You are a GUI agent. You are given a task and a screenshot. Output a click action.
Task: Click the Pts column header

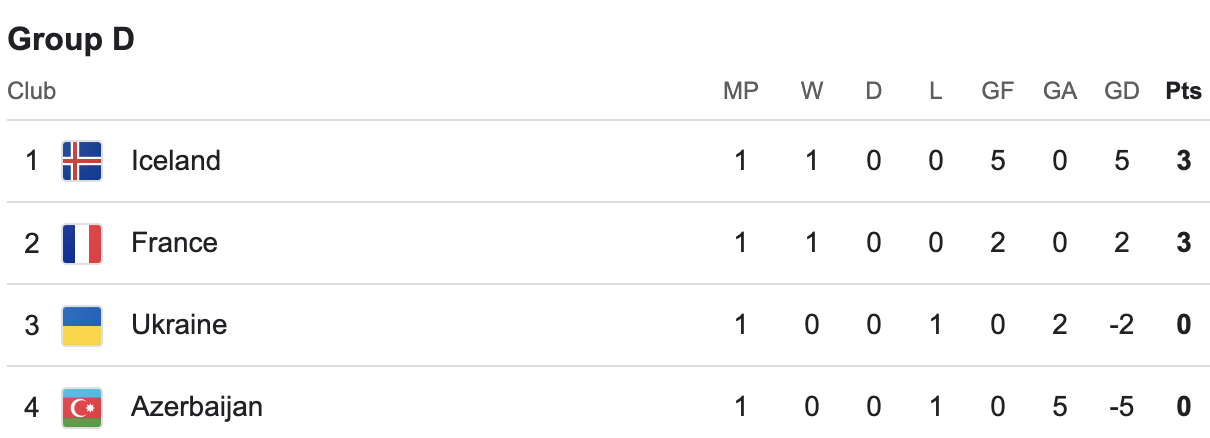click(1183, 91)
